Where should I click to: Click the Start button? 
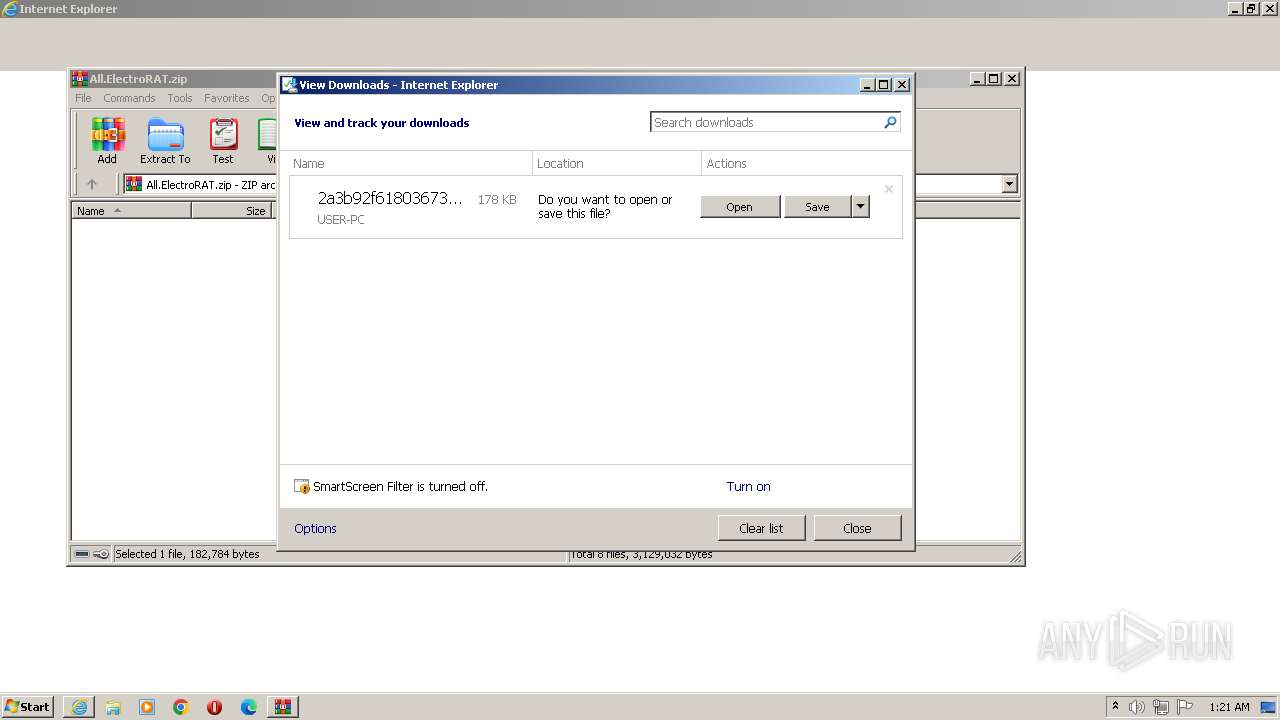pyautogui.click(x=27, y=707)
